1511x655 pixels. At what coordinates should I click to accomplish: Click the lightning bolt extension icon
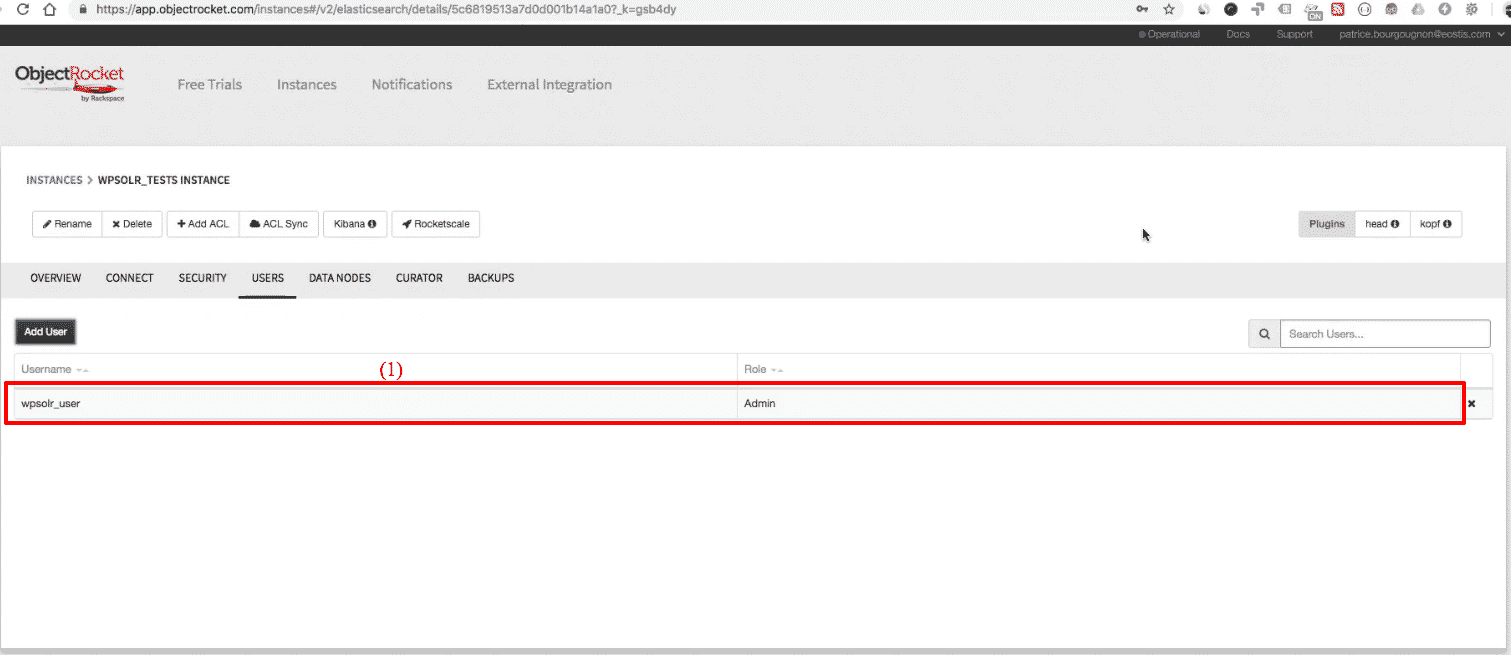[x=1444, y=9]
